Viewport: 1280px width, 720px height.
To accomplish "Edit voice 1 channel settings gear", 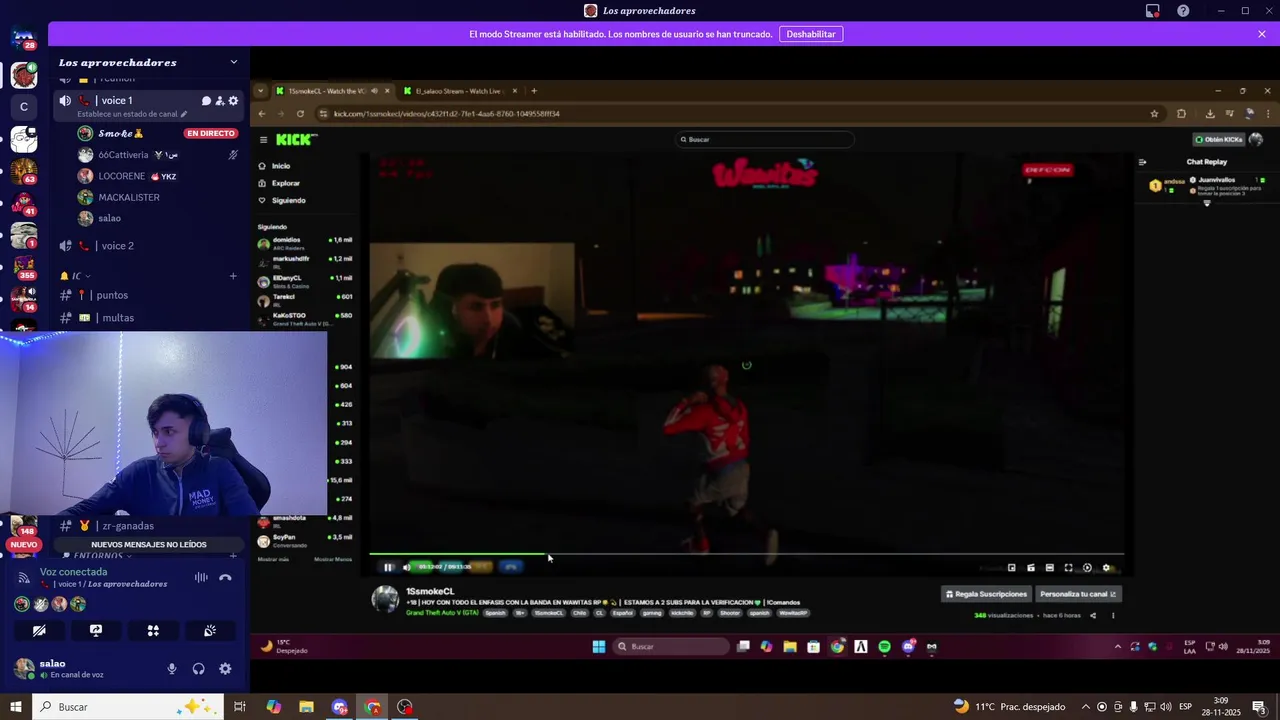I will pyautogui.click(x=233, y=101).
